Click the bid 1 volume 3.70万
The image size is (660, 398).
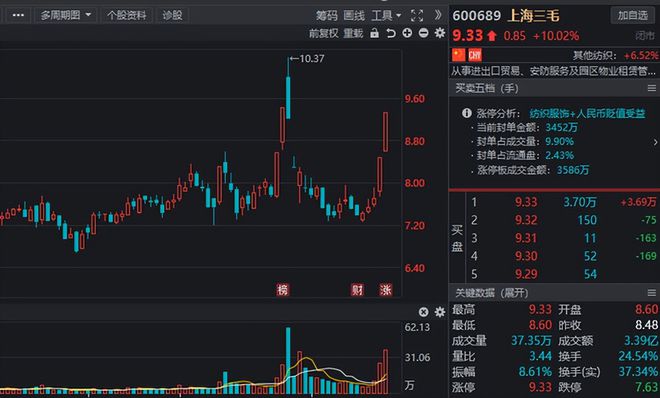pyautogui.click(x=580, y=202)
